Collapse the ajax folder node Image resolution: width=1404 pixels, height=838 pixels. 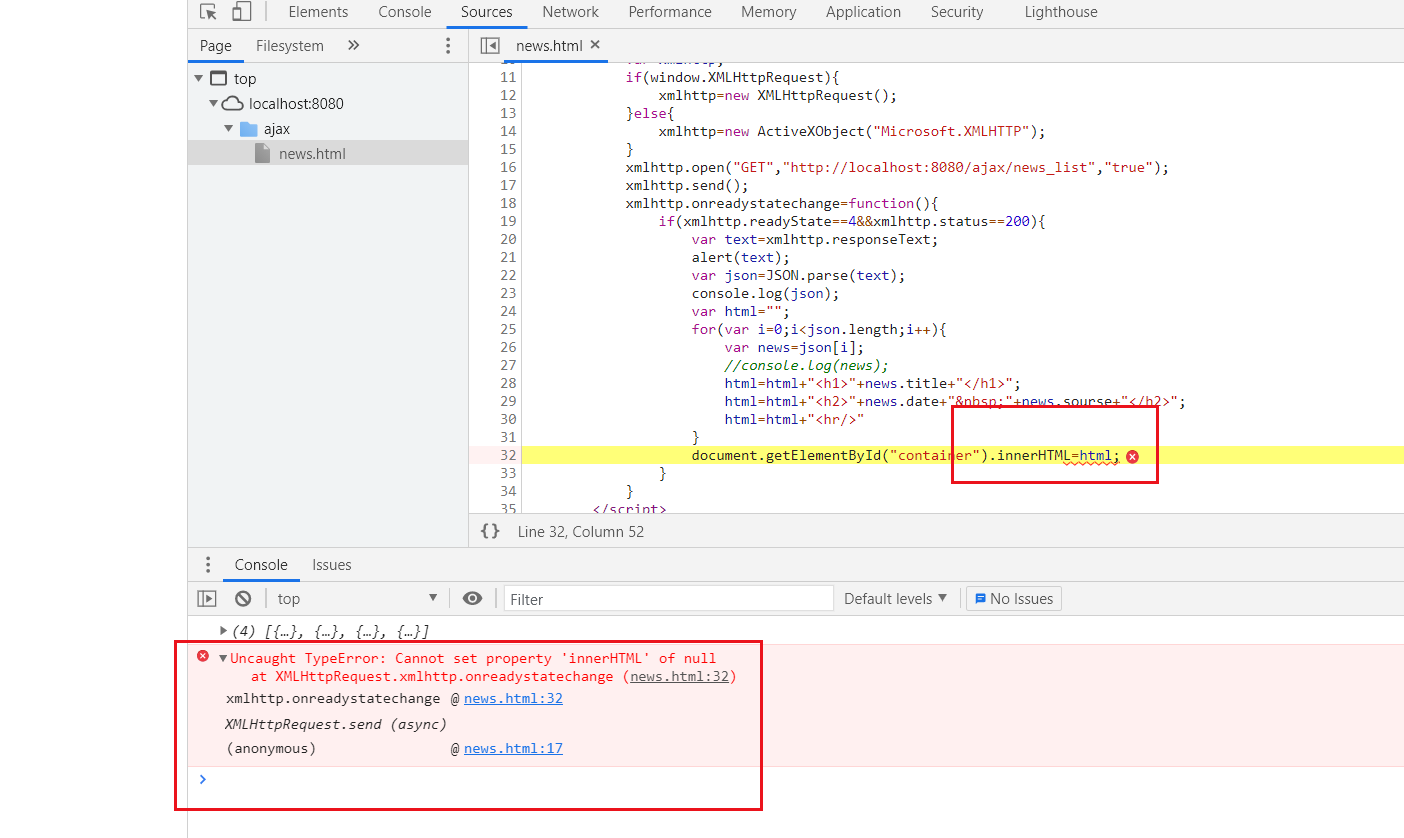coord(228,128)
